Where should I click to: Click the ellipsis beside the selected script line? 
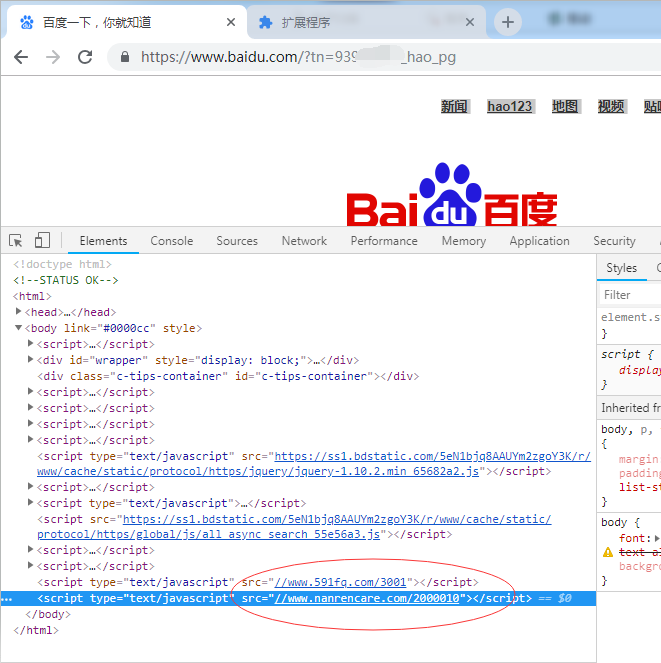click(x=8, y=598)
